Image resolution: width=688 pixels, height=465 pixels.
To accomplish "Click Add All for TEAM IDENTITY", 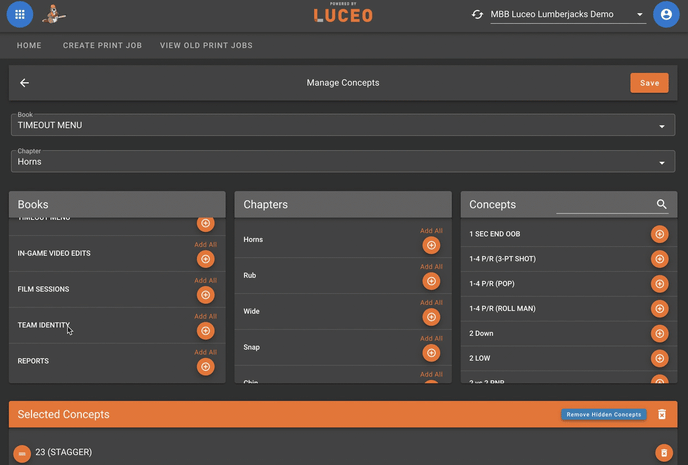I will 205,316.
